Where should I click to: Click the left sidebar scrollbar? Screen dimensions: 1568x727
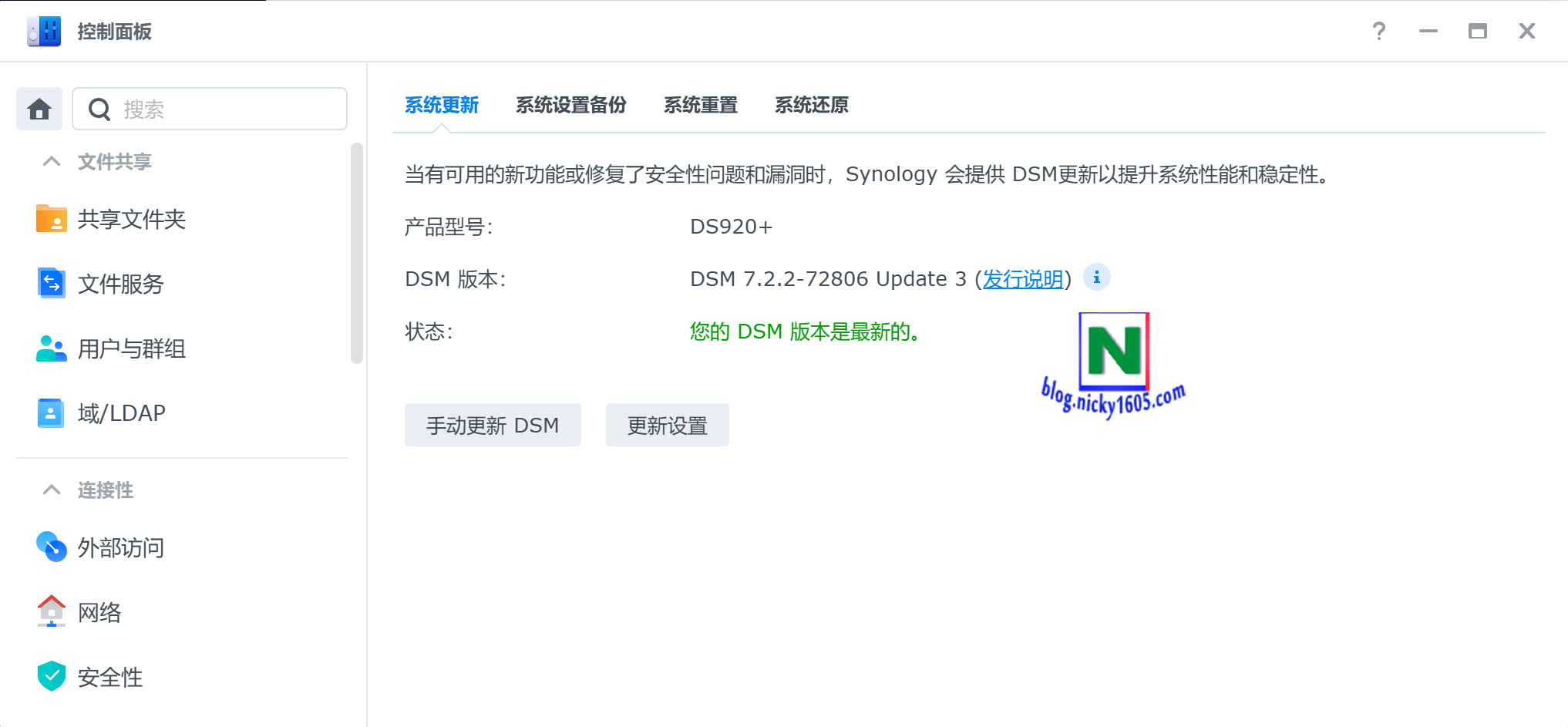(x=356, y=253)
